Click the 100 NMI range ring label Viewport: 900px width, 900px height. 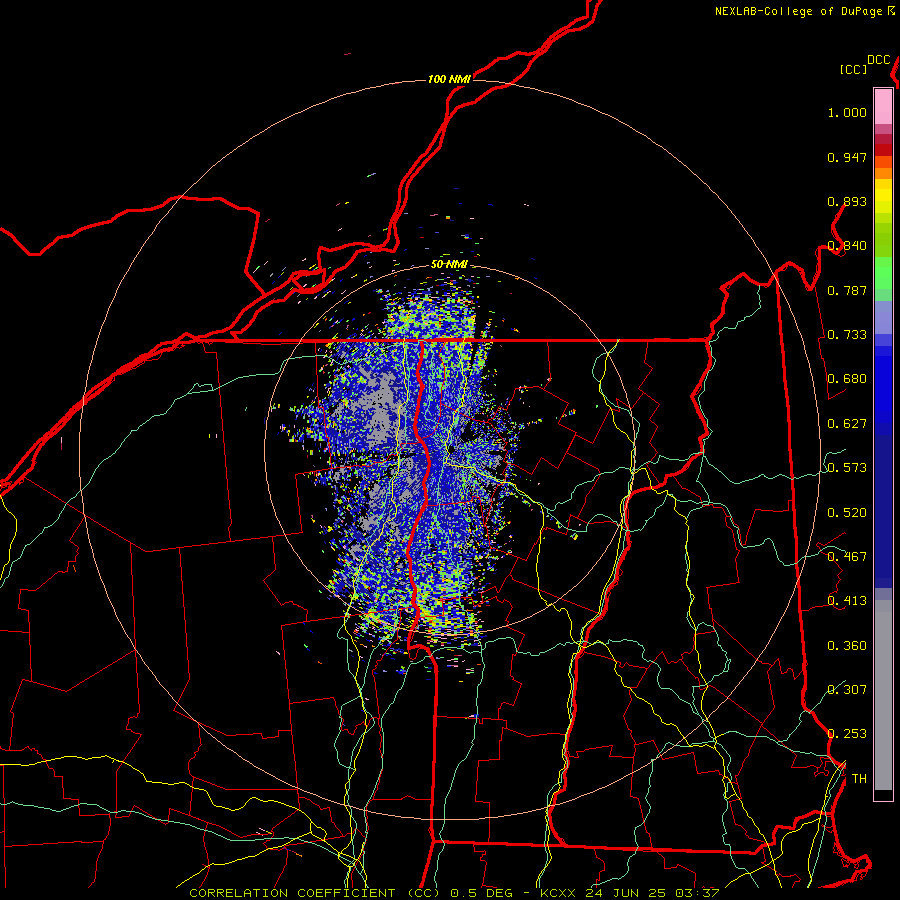pyautogui.click(x=449, y=79)
